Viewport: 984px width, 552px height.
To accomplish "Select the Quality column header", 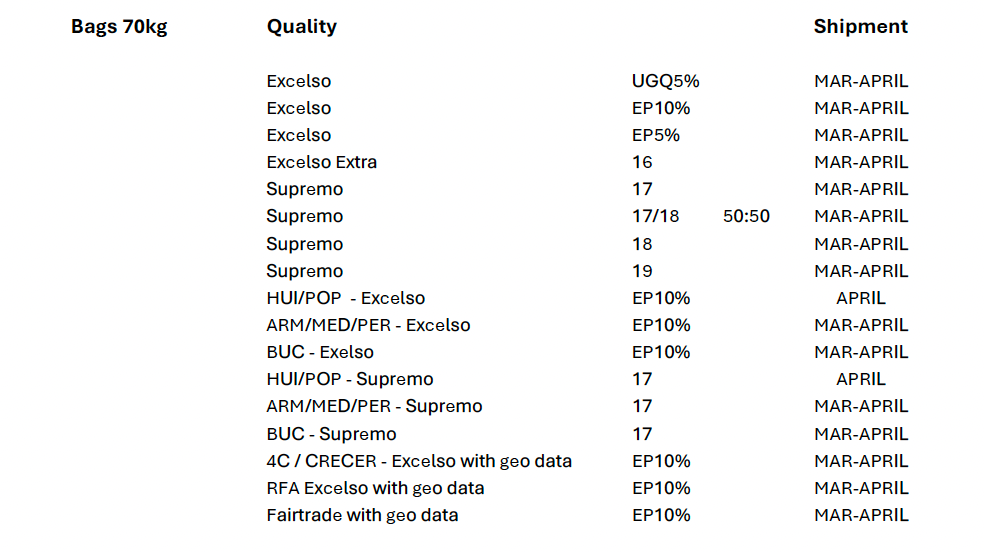I will pos(301,27).
